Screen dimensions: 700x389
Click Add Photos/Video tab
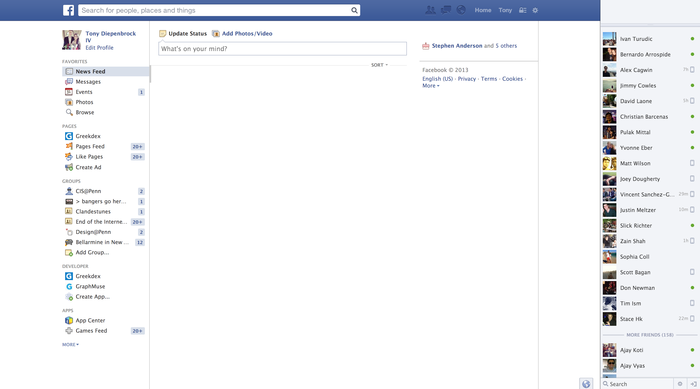(242, 33)
